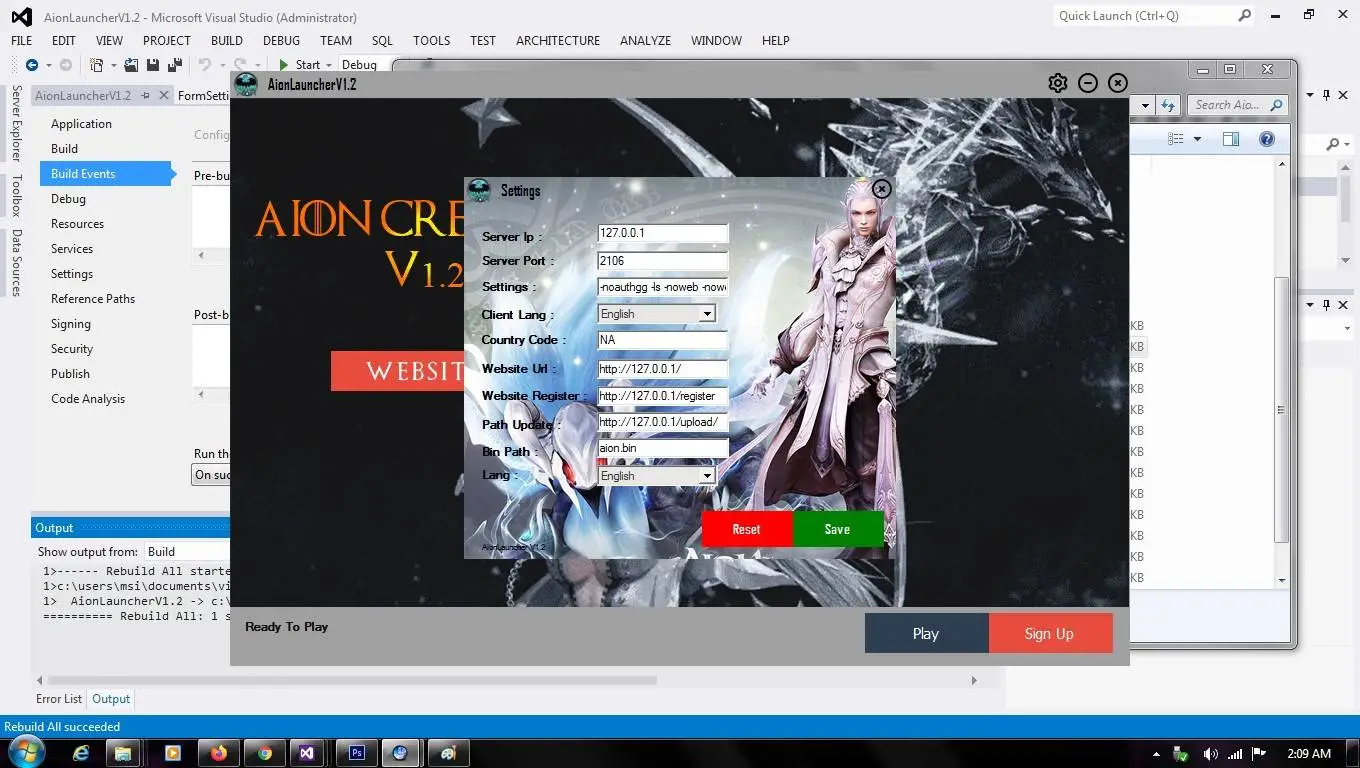Click the Explorer refresh arrows button
Viewport: 1360px width, 768px height.
point(1168,105)
